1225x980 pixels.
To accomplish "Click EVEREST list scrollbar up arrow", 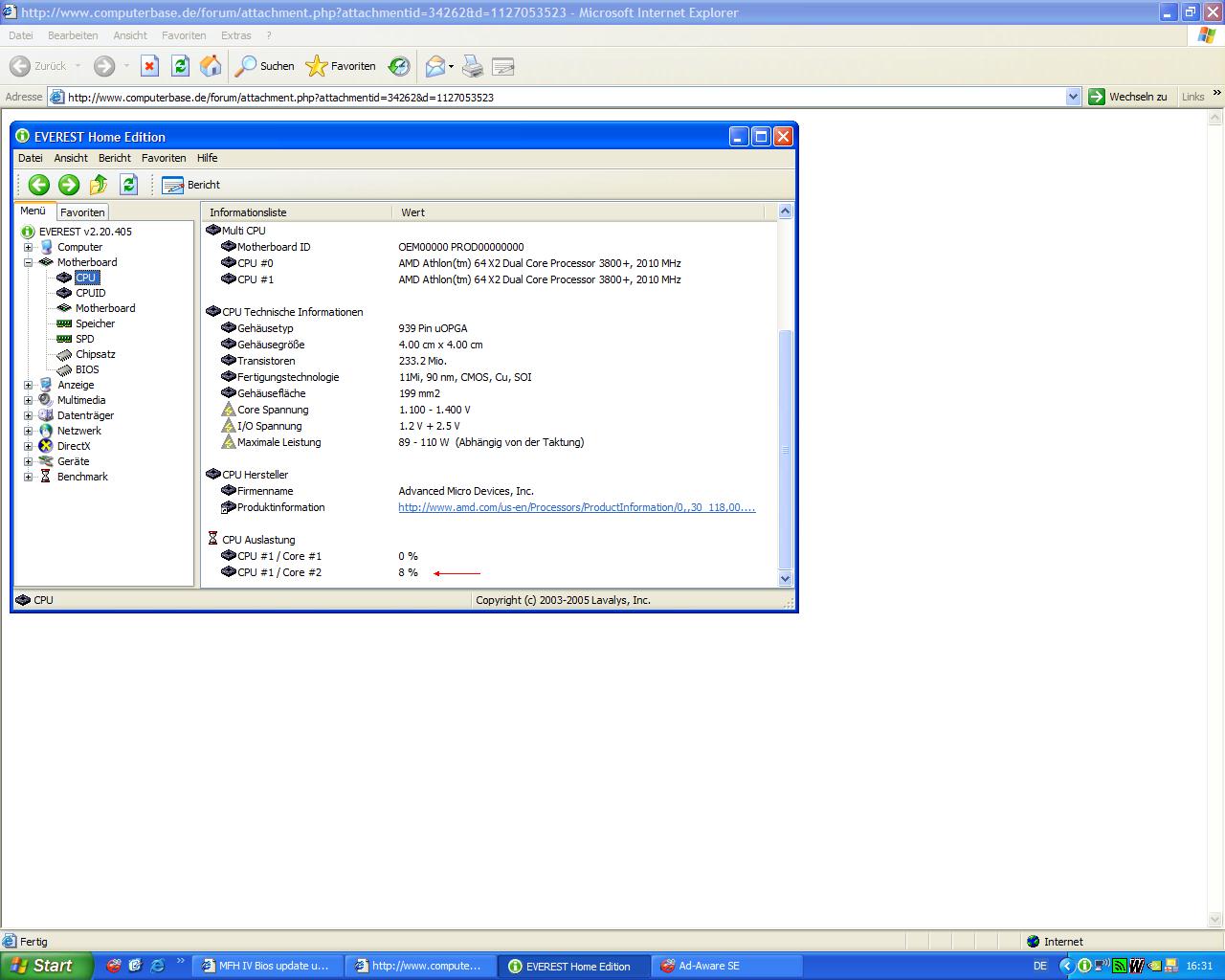I will click(786, 212).
